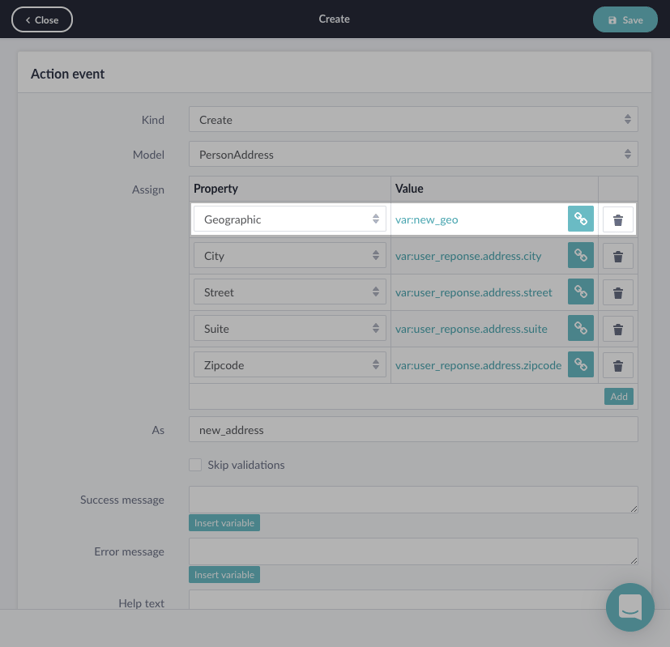This screenshot has height=647, width=670.
Task: Click the link icon in the Street row
Action: pos(580,292)
